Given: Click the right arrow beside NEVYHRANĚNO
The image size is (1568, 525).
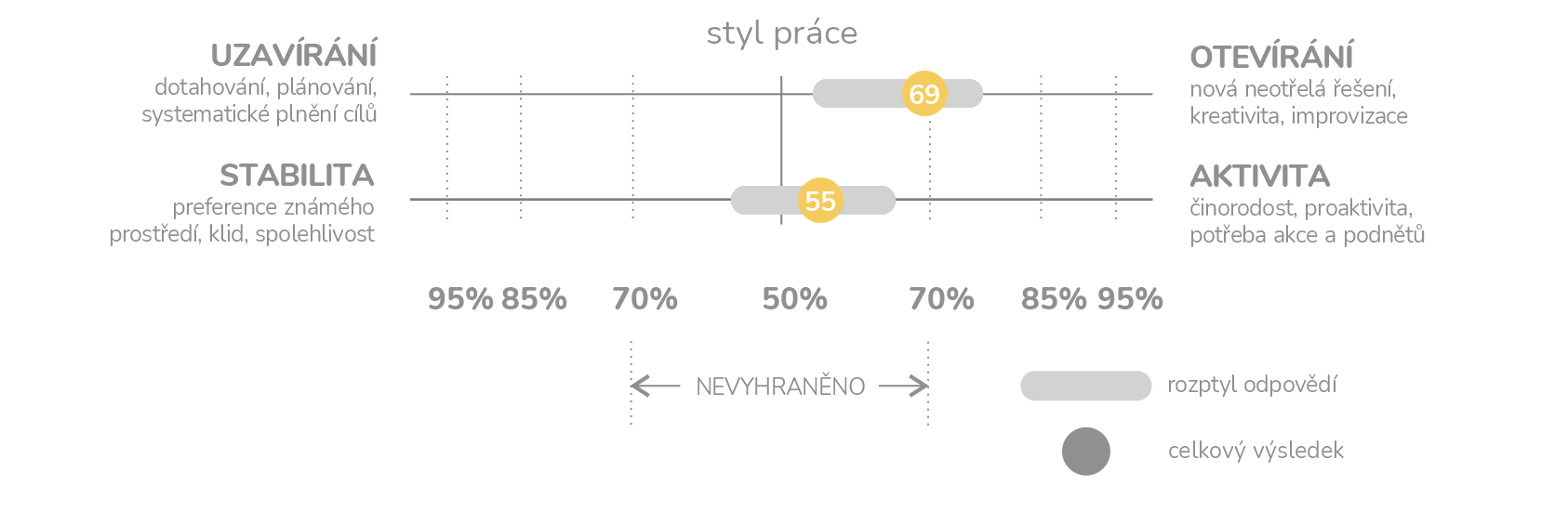Looking at the screenshot, I should (904, 386).
